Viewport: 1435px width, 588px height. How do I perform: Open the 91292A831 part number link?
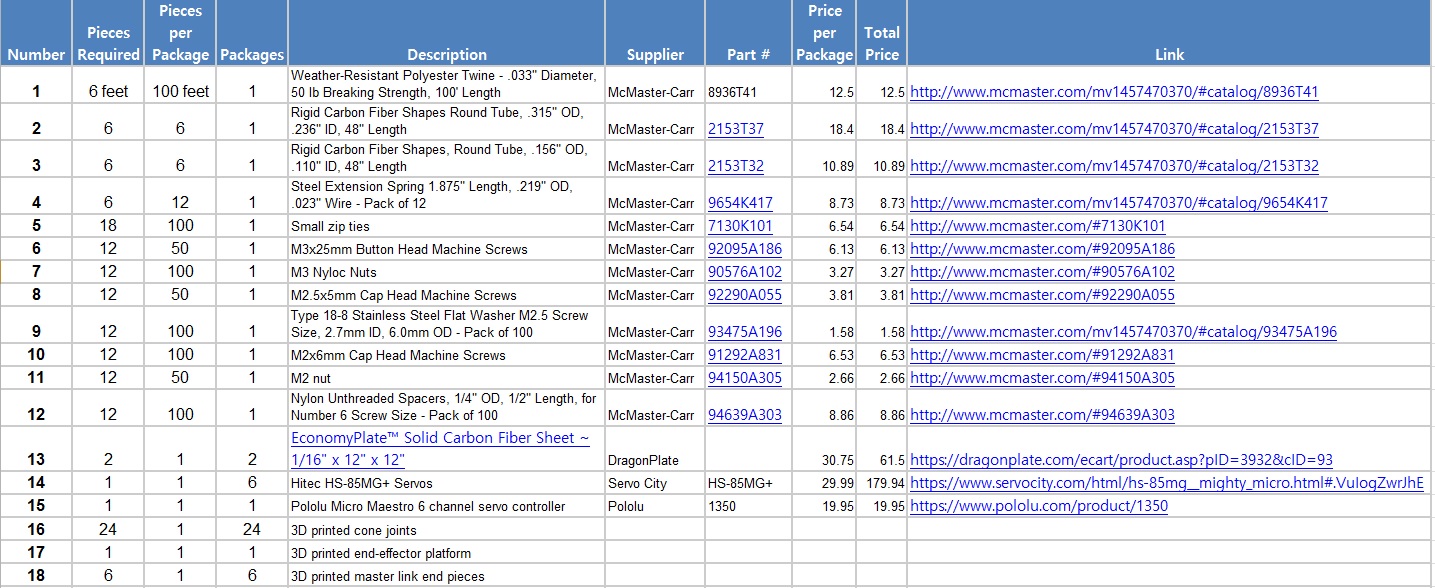coord(745,355)
